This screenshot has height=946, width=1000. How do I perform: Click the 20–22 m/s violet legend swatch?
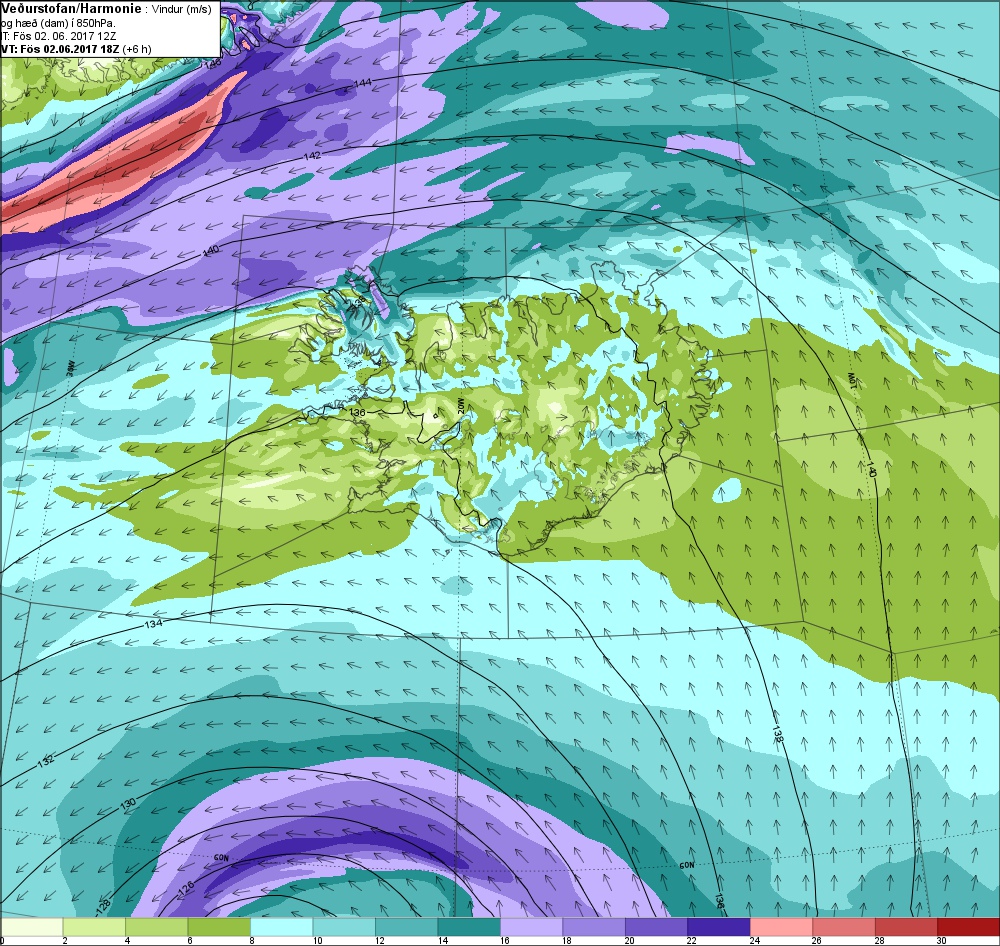point(657,927)
